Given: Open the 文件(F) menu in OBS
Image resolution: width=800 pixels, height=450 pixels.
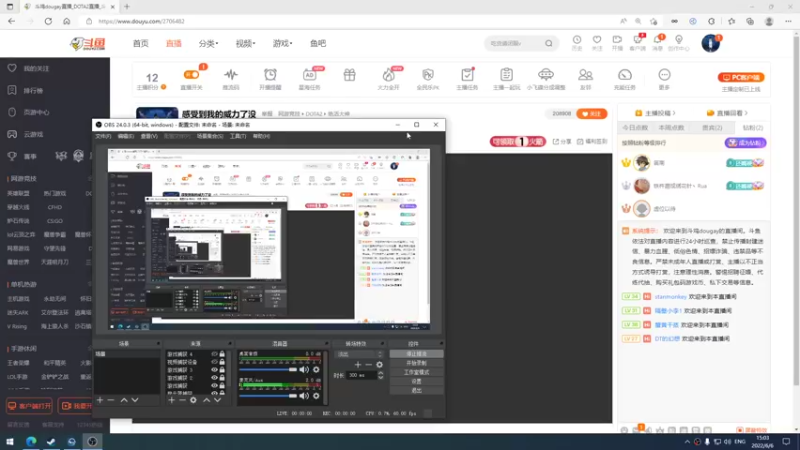Looking at the screenshot, I should (x=103, y=136).
